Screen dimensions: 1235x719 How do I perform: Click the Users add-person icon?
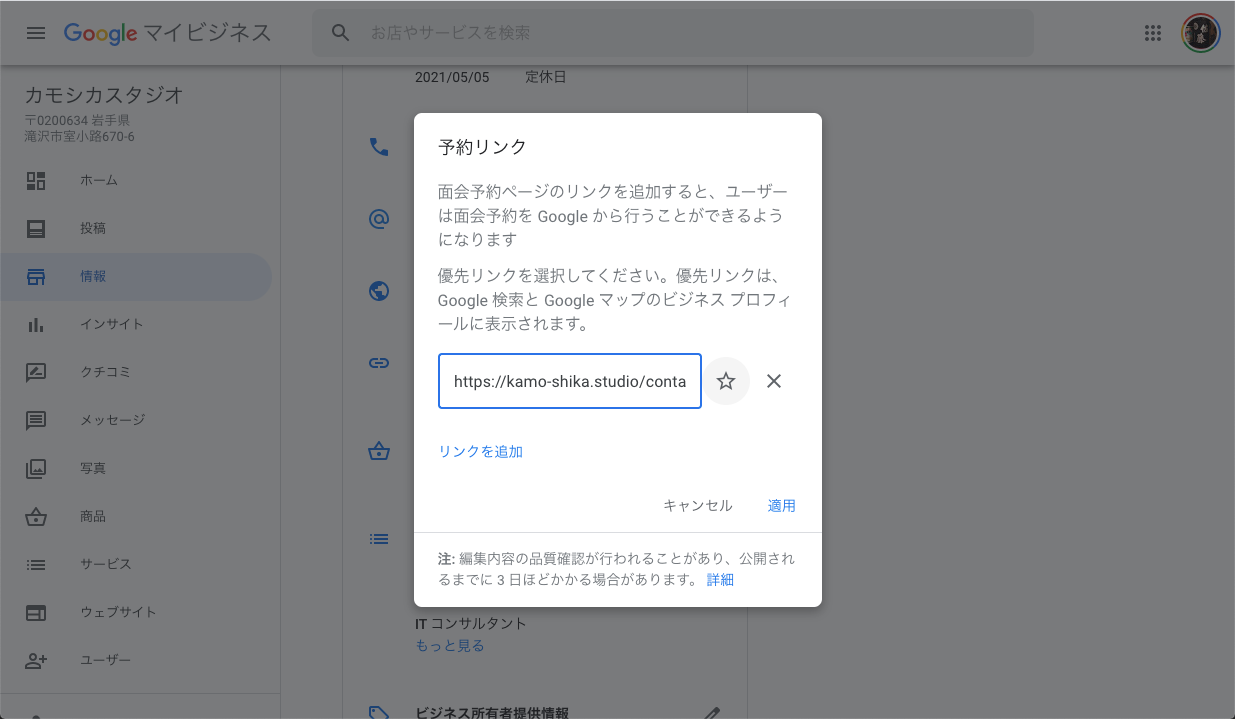(x=36, y=661)
